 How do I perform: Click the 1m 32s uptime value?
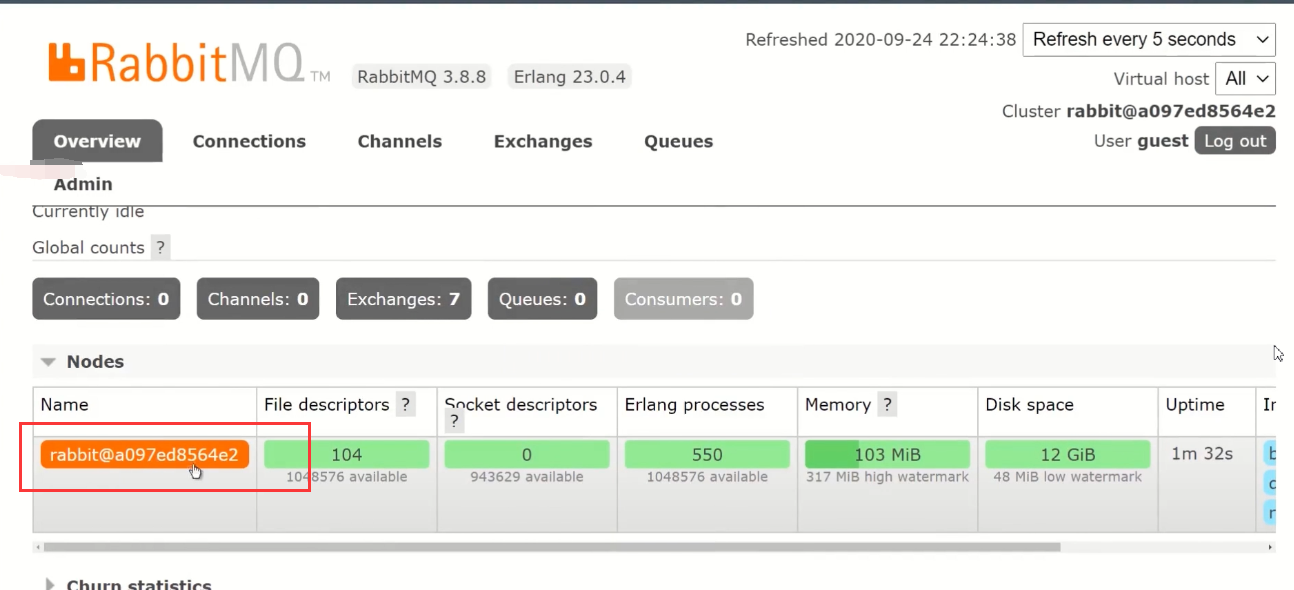pyautogui.click(x=1202, y=454)
